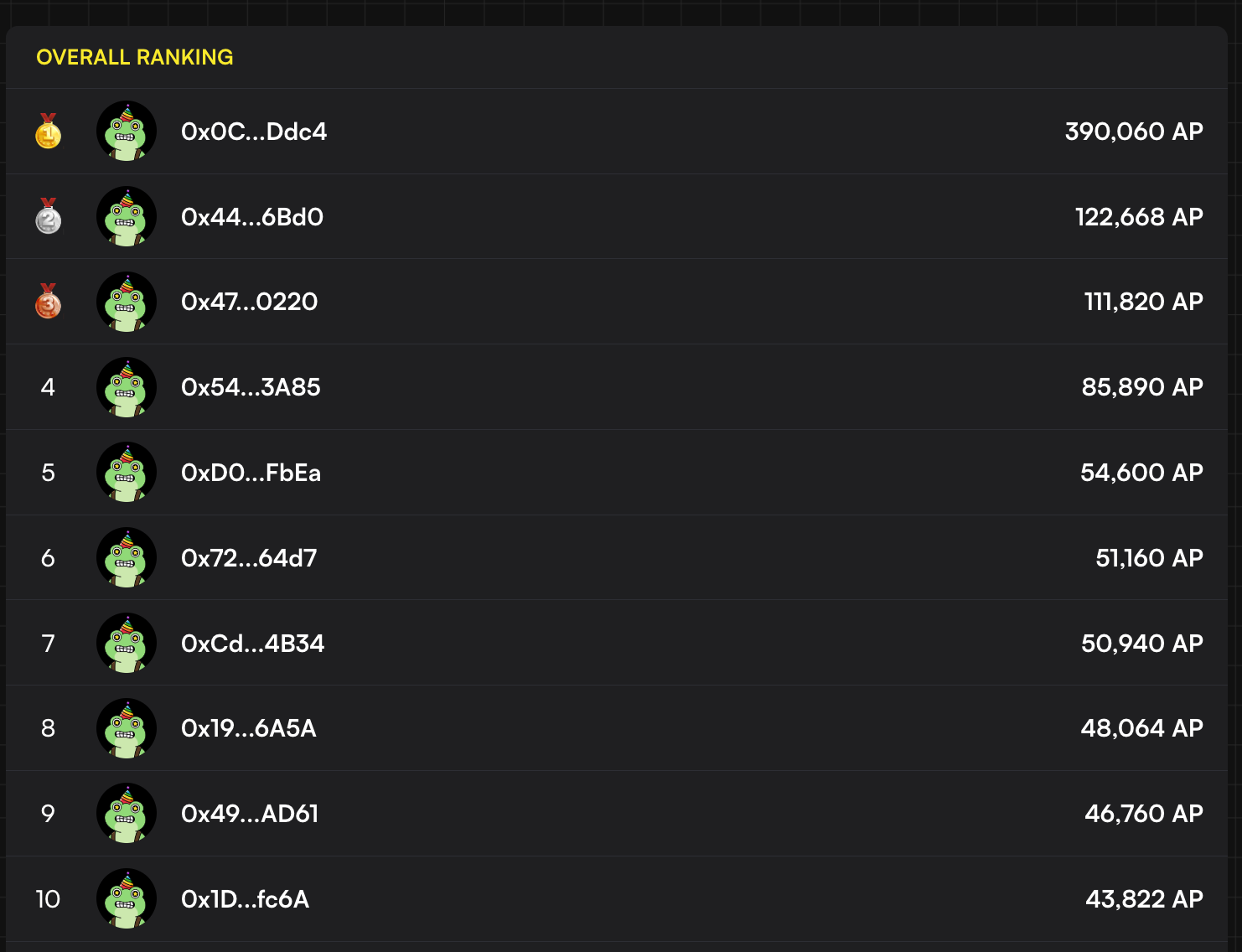Click frog avatar beside 0x47...0220
Viewport: 1242px width, 952px height.
pos(127,302)
